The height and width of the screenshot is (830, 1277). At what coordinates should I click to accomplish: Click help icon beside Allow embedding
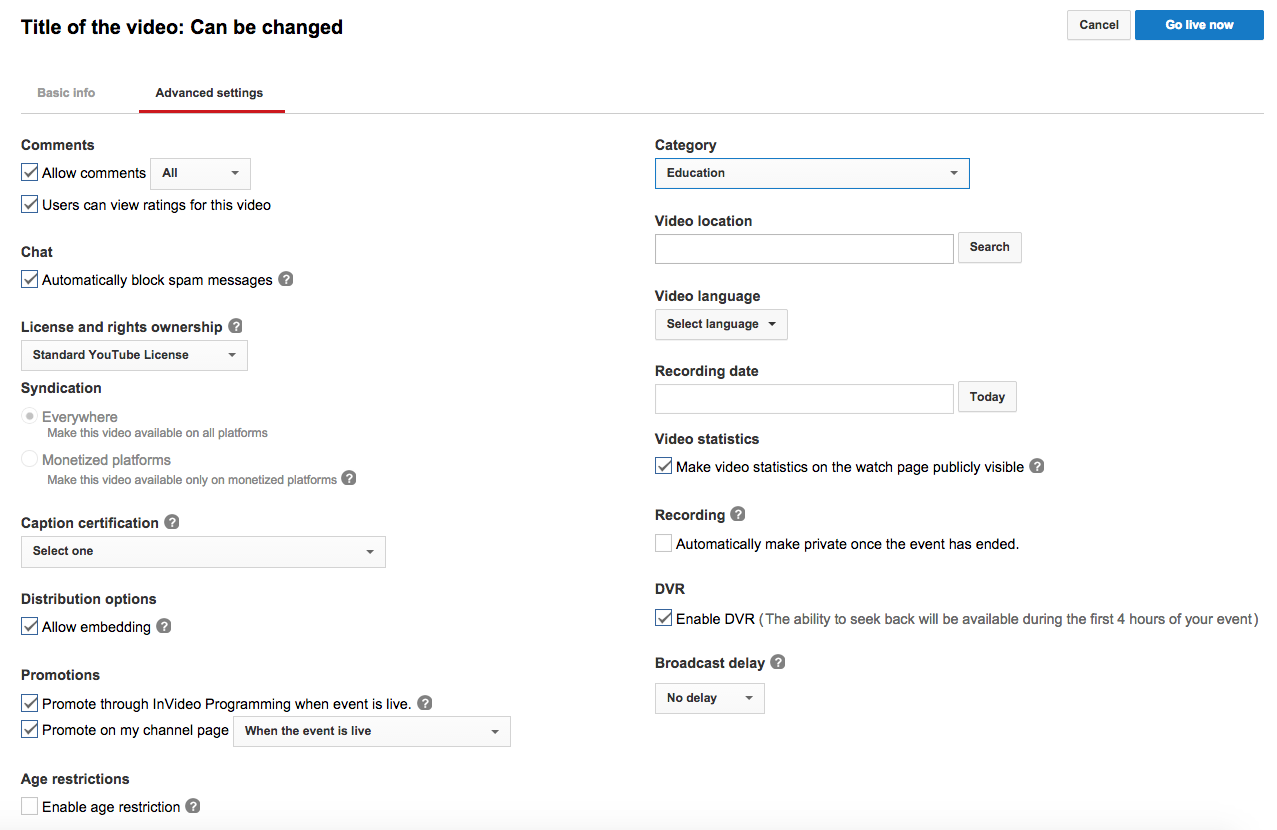pyautogui.click(x=164, y=626)
